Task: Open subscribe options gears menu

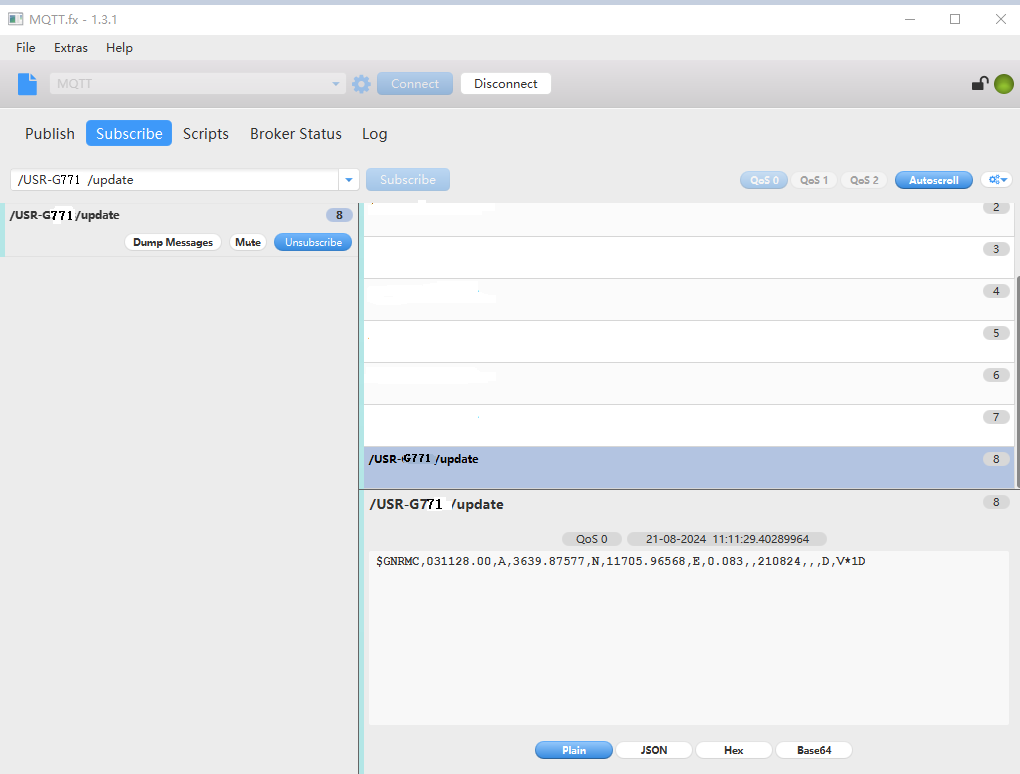Action: [x=997, y=180]
